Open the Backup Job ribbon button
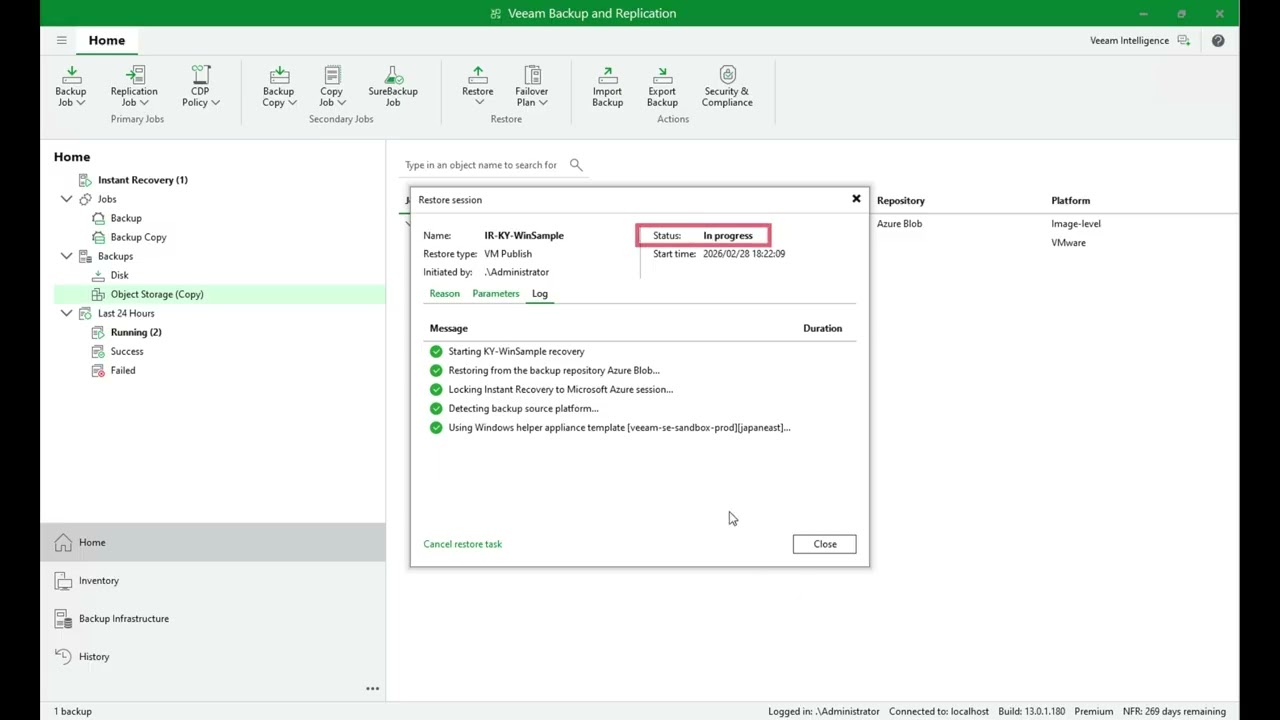1280x720 pixels. point(71,87)
